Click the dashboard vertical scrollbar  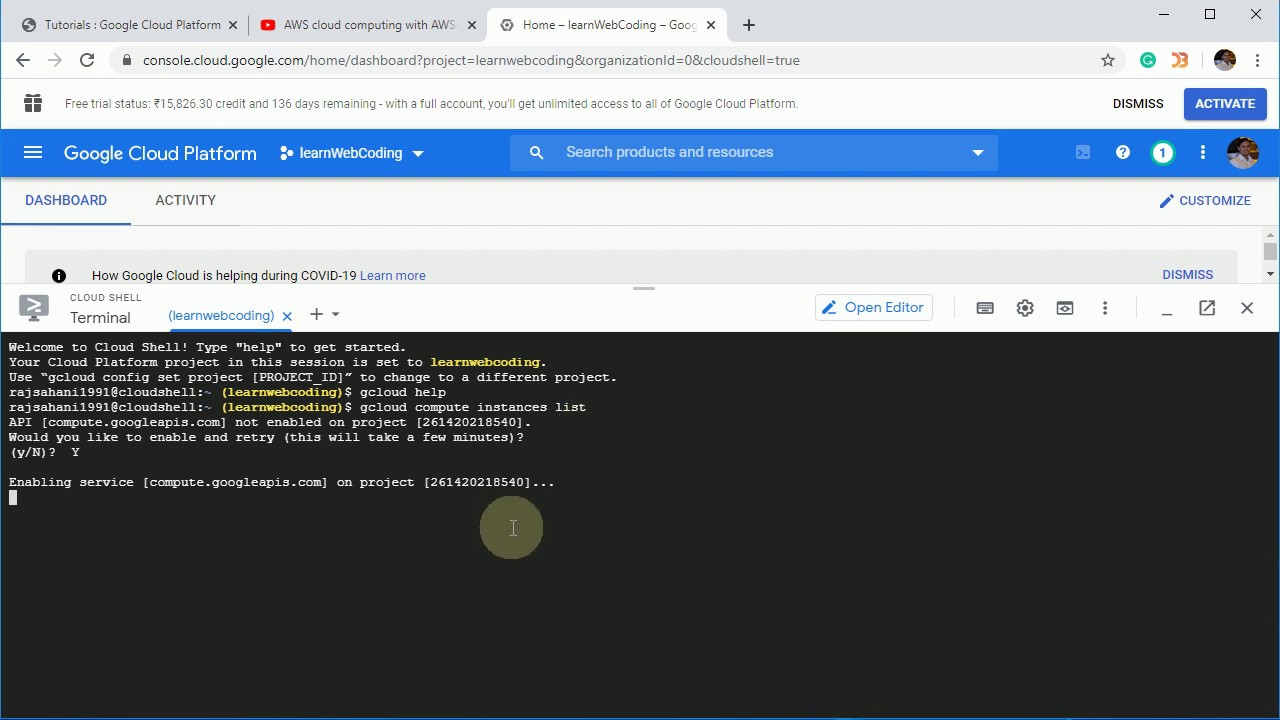click(x=1270, y=252)
